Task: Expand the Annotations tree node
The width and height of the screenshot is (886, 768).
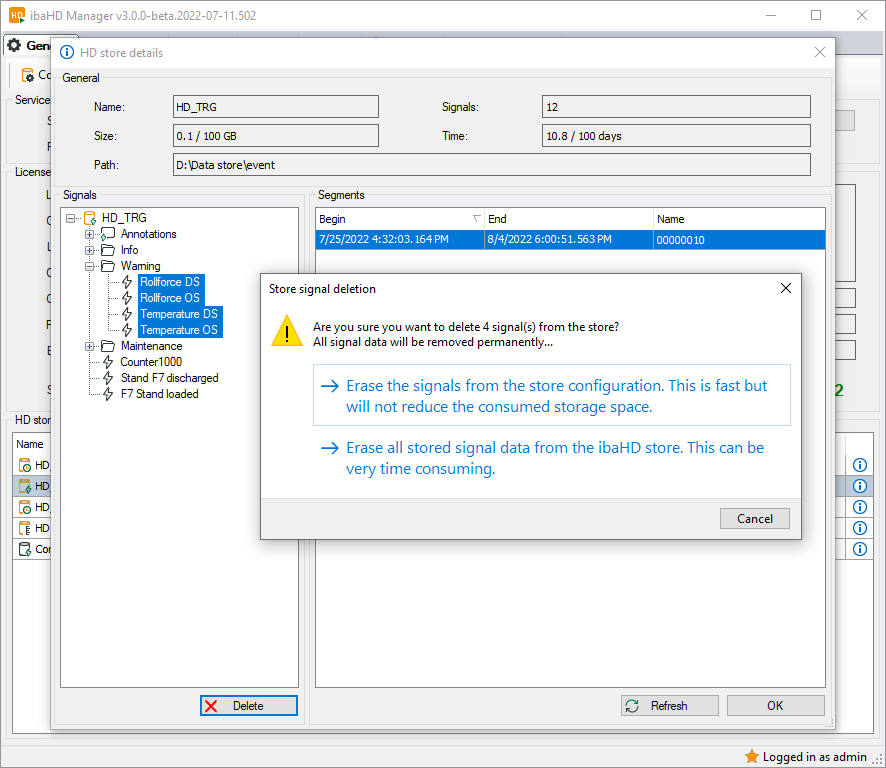Action: click(x=89, y=234)
